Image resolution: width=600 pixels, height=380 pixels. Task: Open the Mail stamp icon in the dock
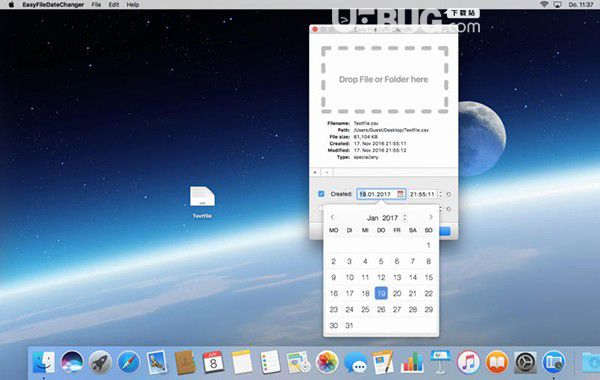click(157, 362)
